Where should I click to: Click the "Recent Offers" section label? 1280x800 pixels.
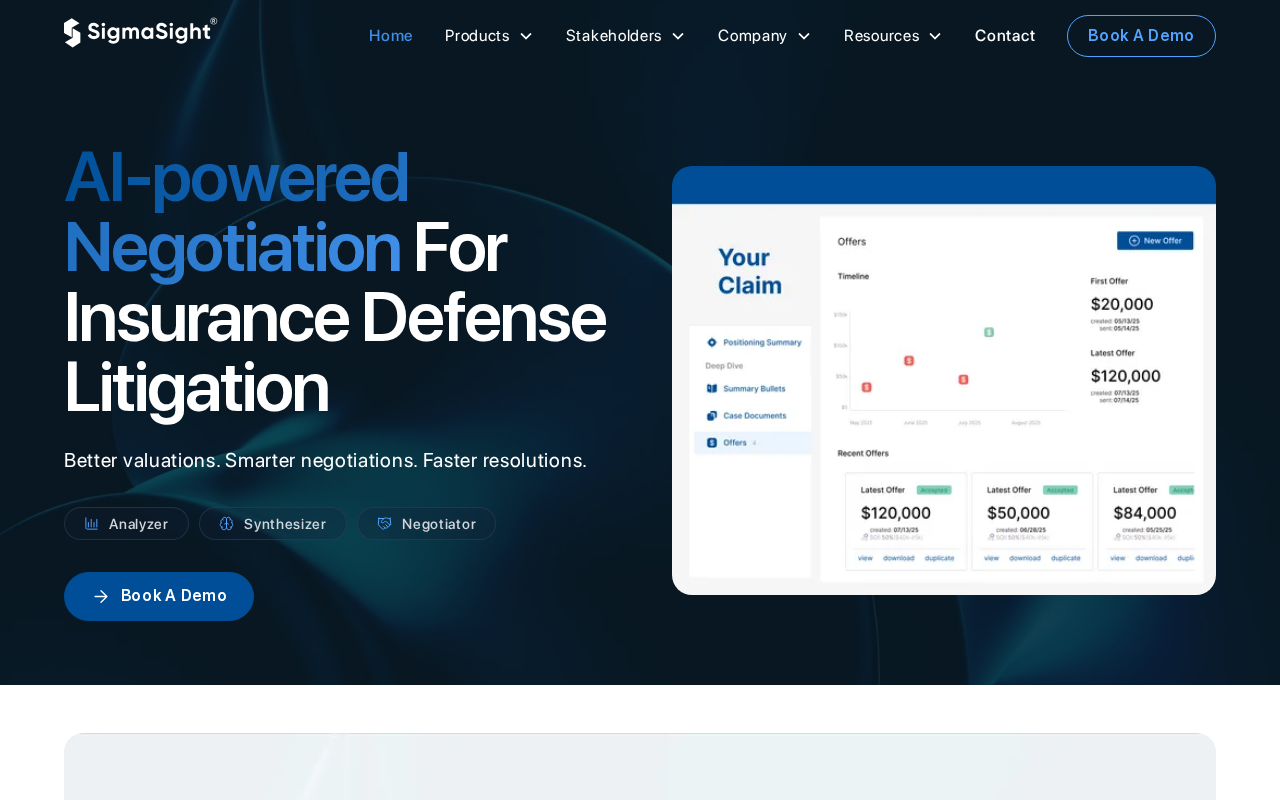pyautogui.click(x=863, y=453)
